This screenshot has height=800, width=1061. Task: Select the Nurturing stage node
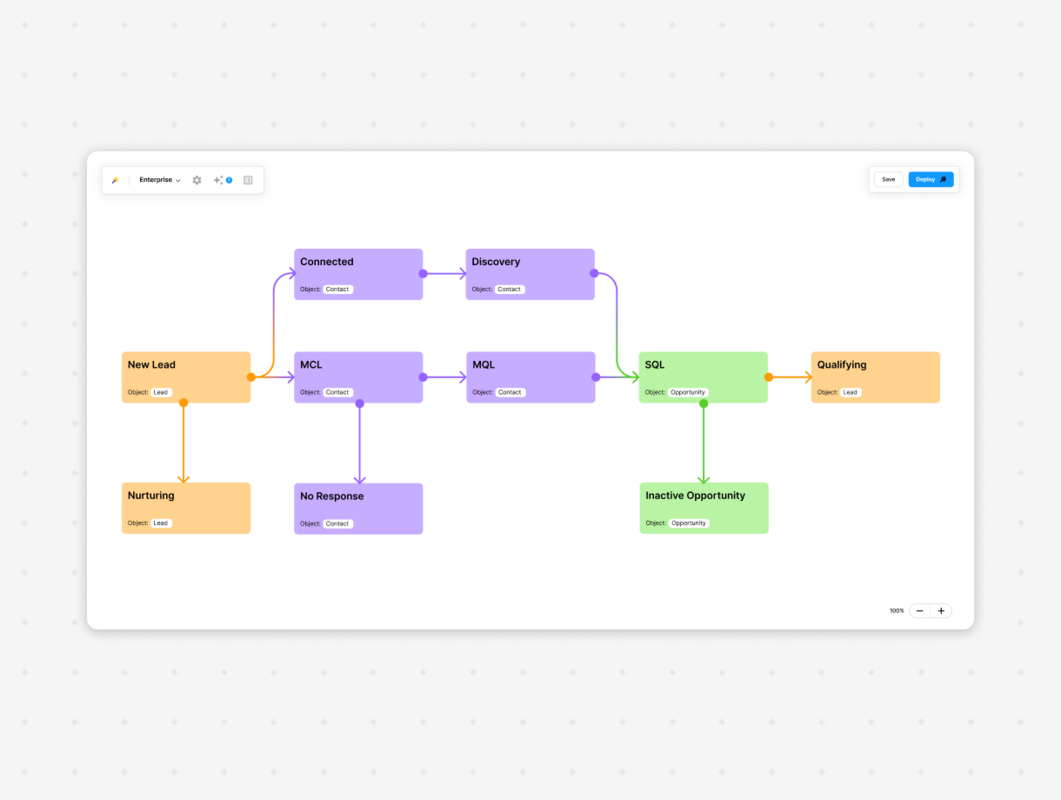(186, 508)
